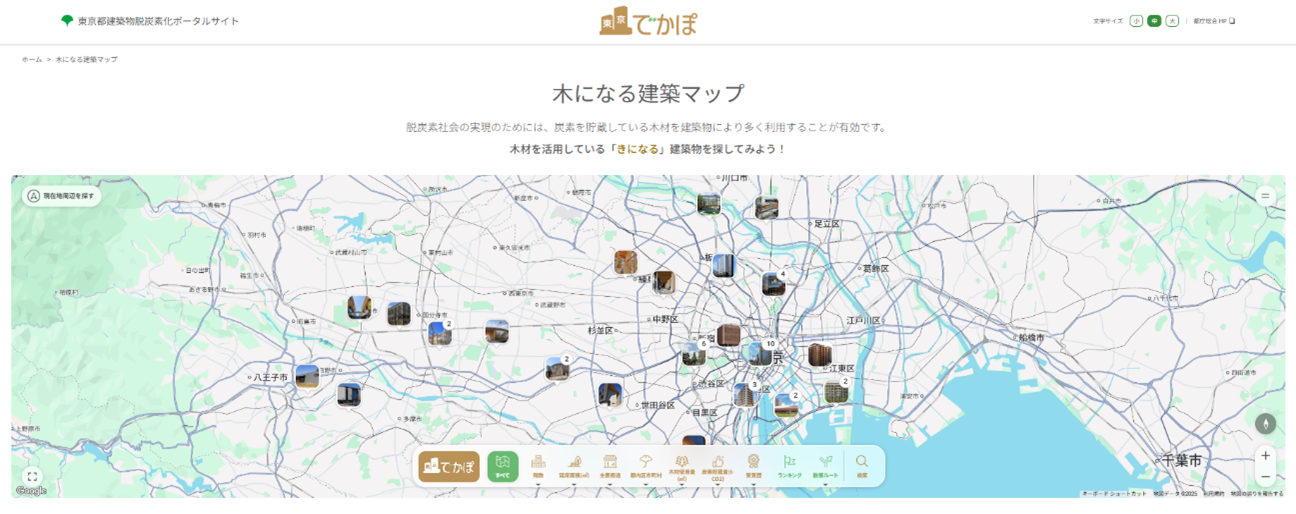Viewport: 1296px width, 514px height.
Task: Click the ランキング flag icon
Action: pos(789,465)
